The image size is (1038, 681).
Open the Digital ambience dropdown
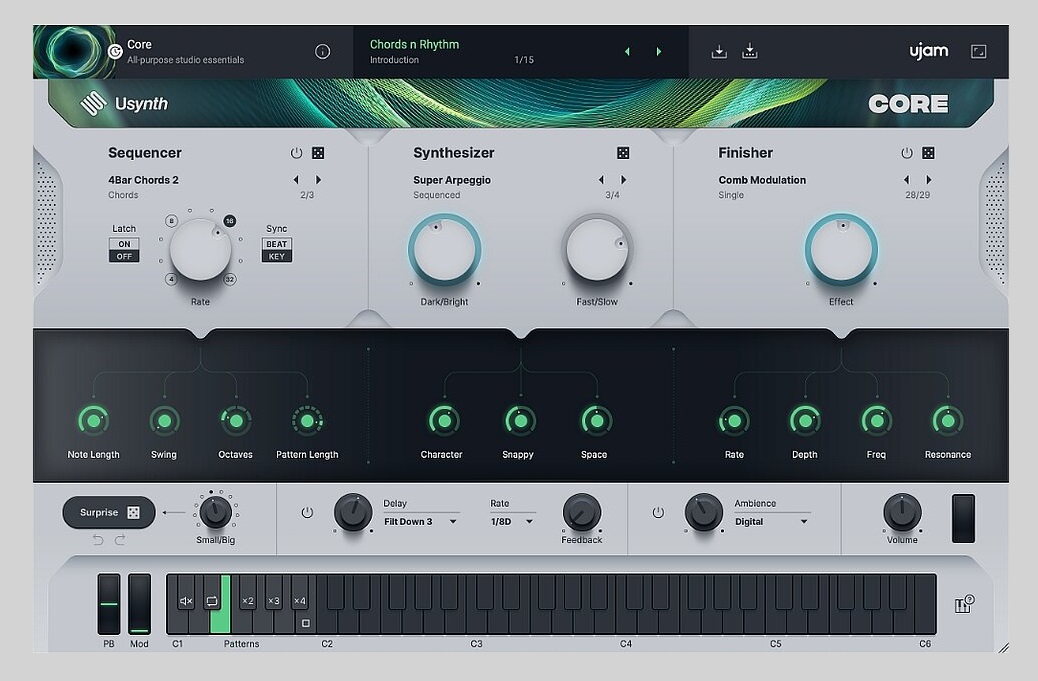[x=771, y=522]
